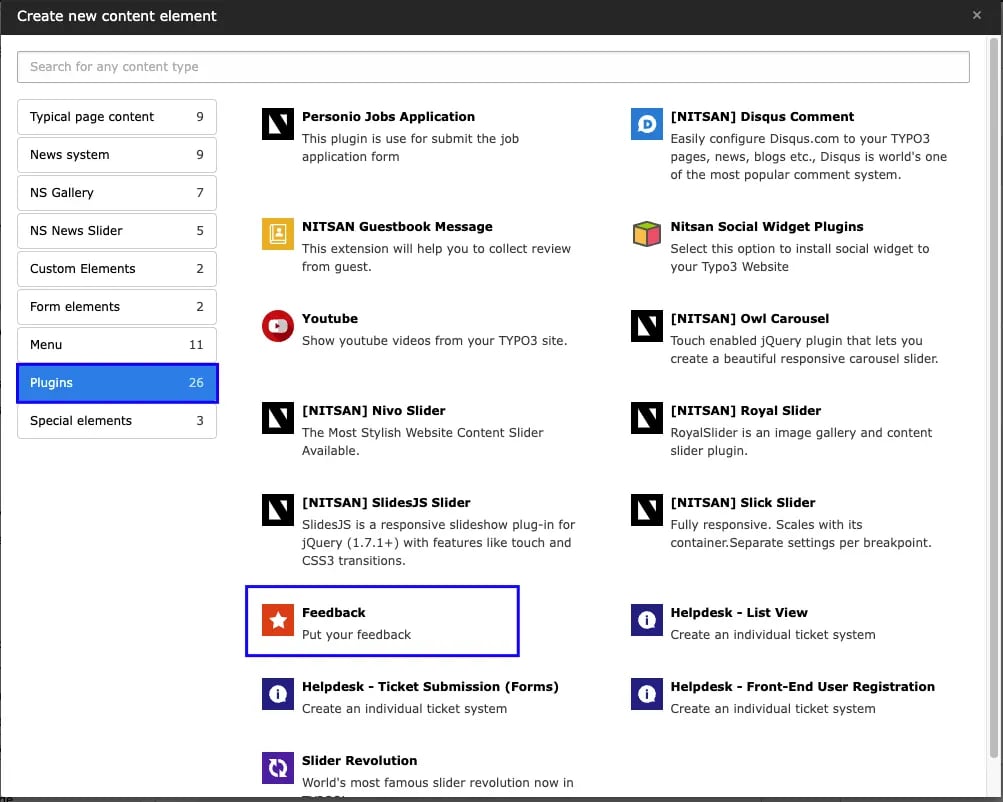Select the NITSAN Guestbook Message title
Image resolution: width=1003 pixels, height=802 pixels.
(x=397, y=227)
